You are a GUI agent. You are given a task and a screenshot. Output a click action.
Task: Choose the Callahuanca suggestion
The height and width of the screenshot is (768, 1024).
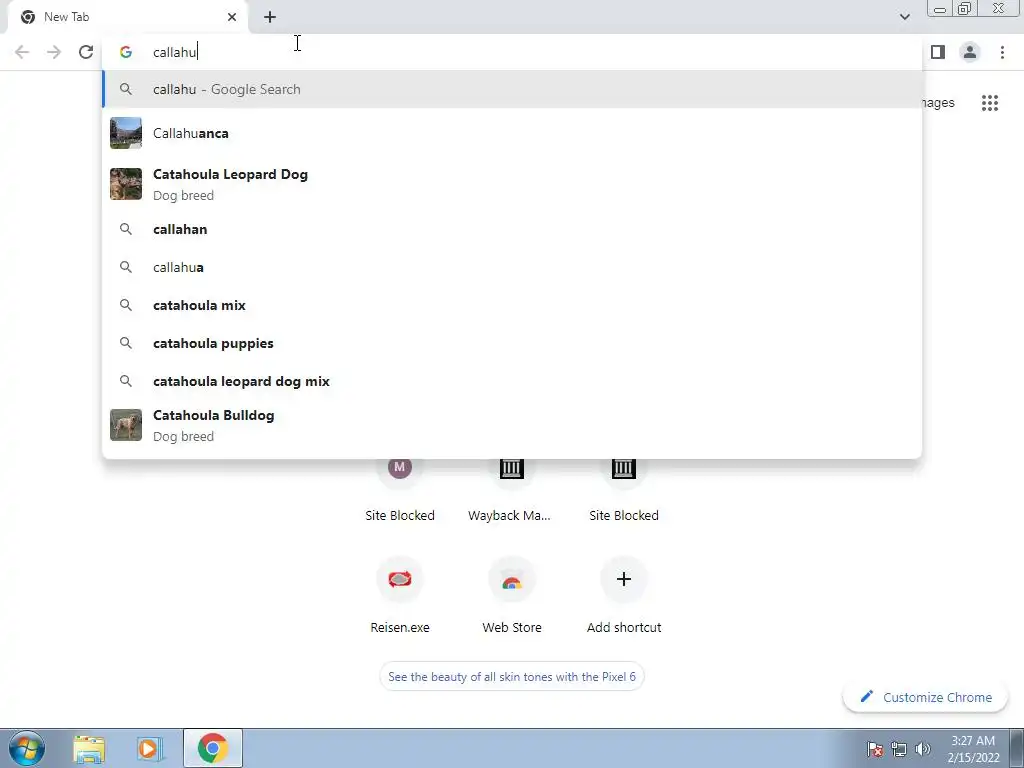click(x=512, y=133)
